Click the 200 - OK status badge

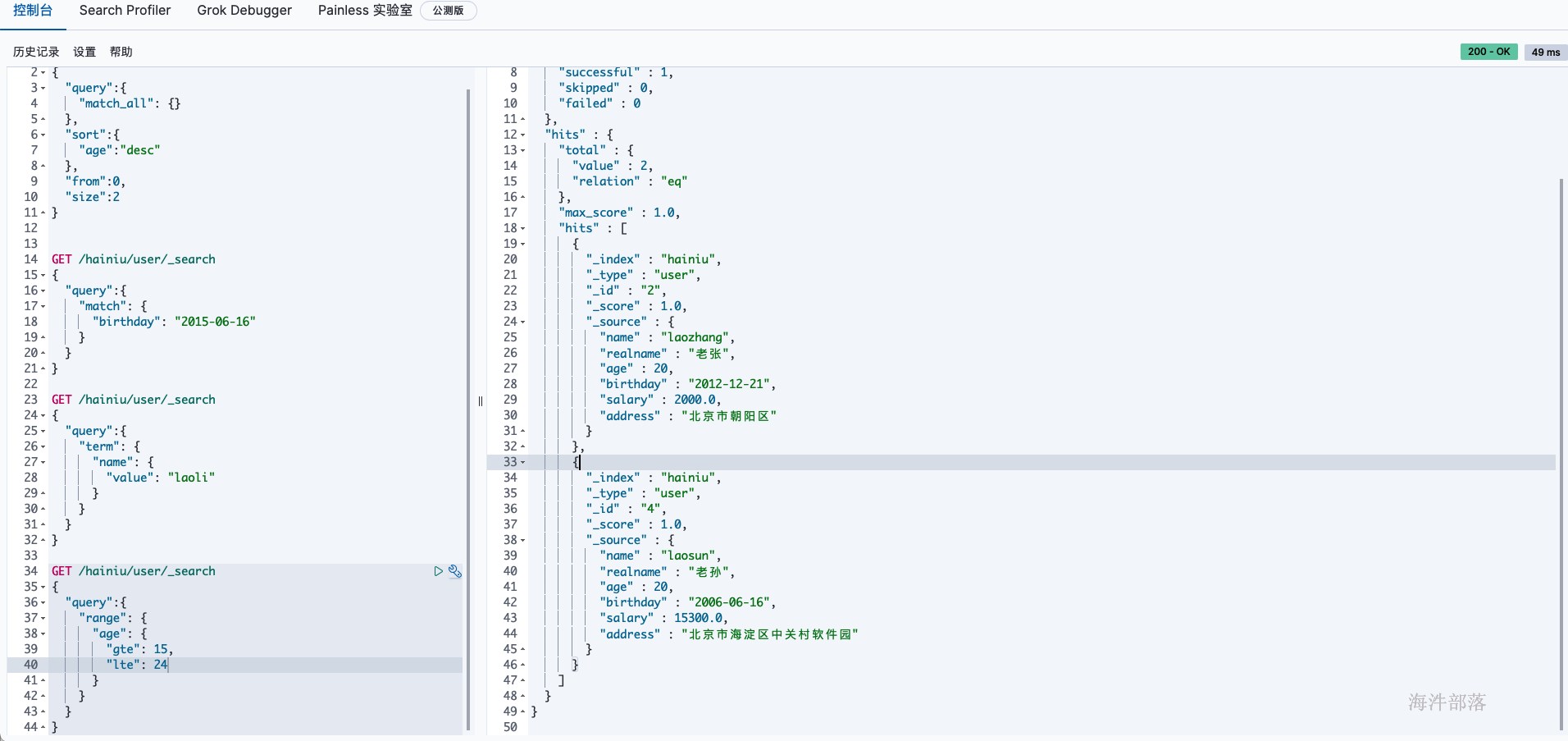(x=1488, y=52)
